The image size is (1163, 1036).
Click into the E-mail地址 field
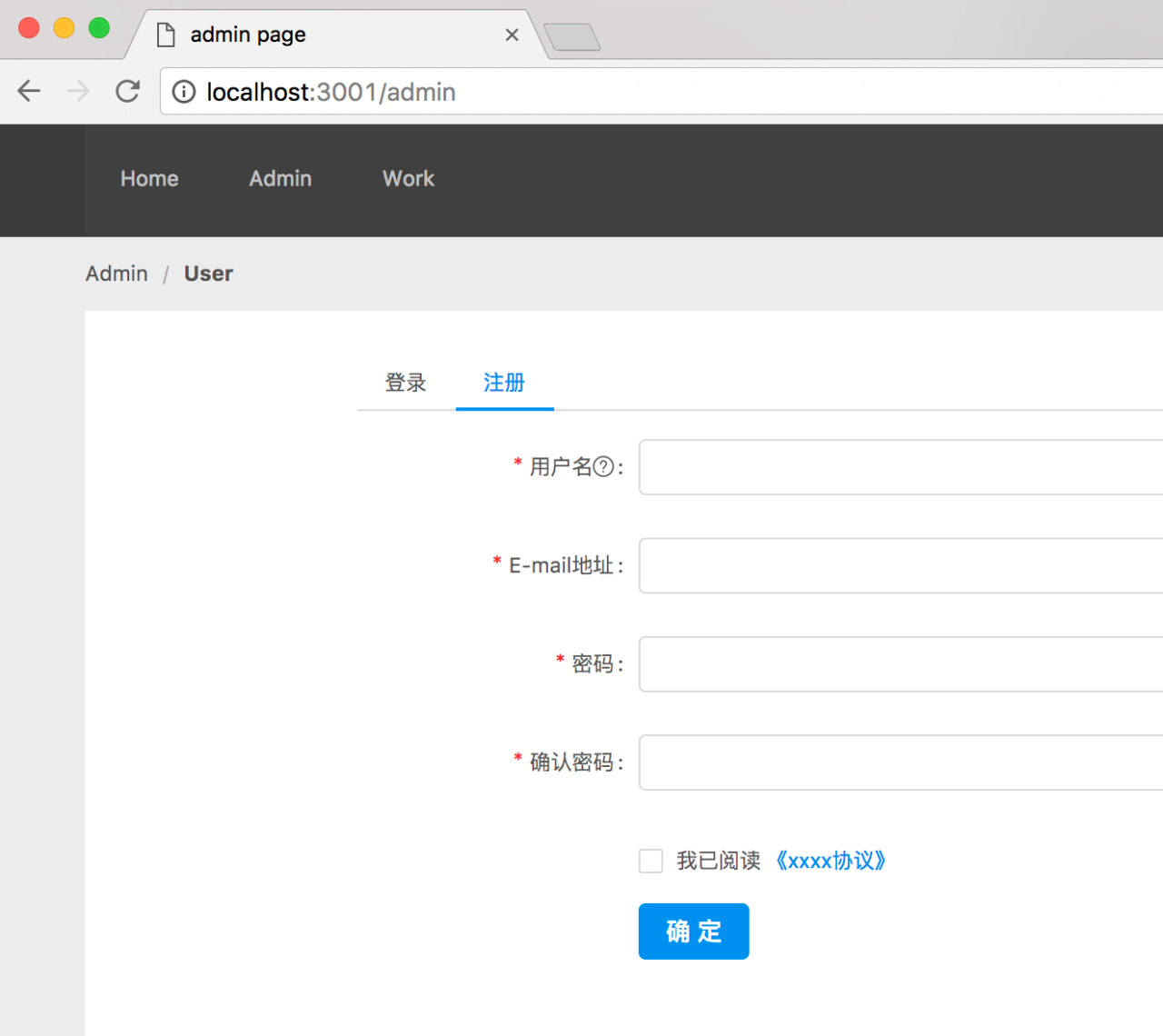900,565
